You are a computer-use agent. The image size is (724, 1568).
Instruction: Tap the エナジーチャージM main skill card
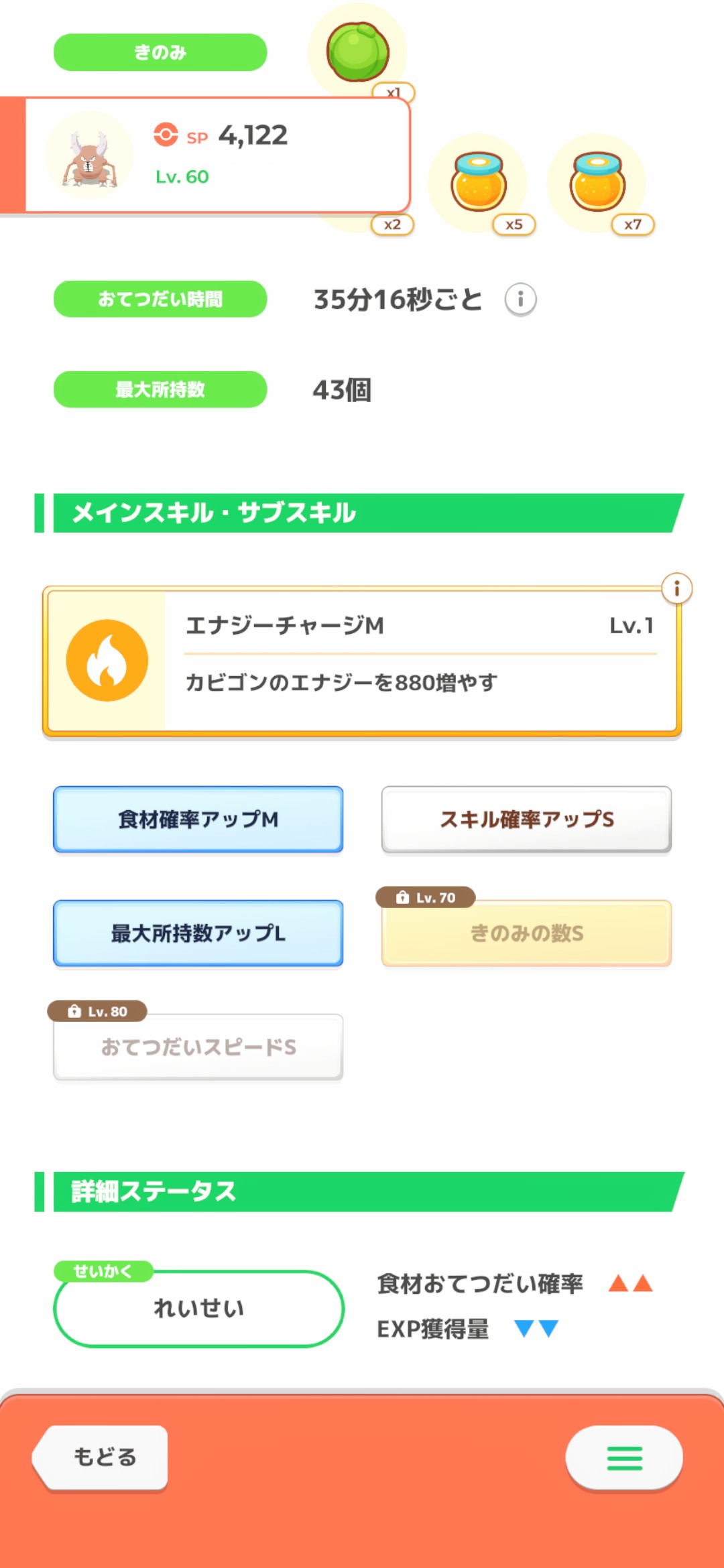(362, 661)
